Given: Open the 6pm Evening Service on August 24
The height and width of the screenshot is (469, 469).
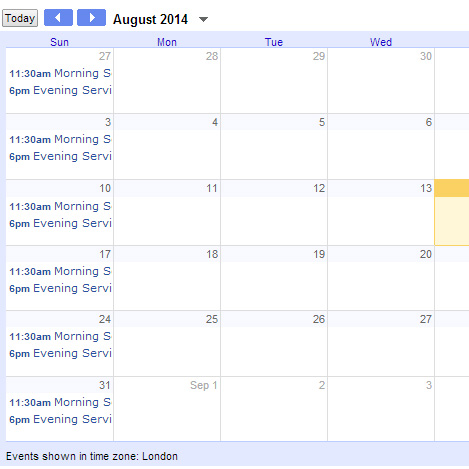Looking at the screenshot, I should click(x=60, y=353).
